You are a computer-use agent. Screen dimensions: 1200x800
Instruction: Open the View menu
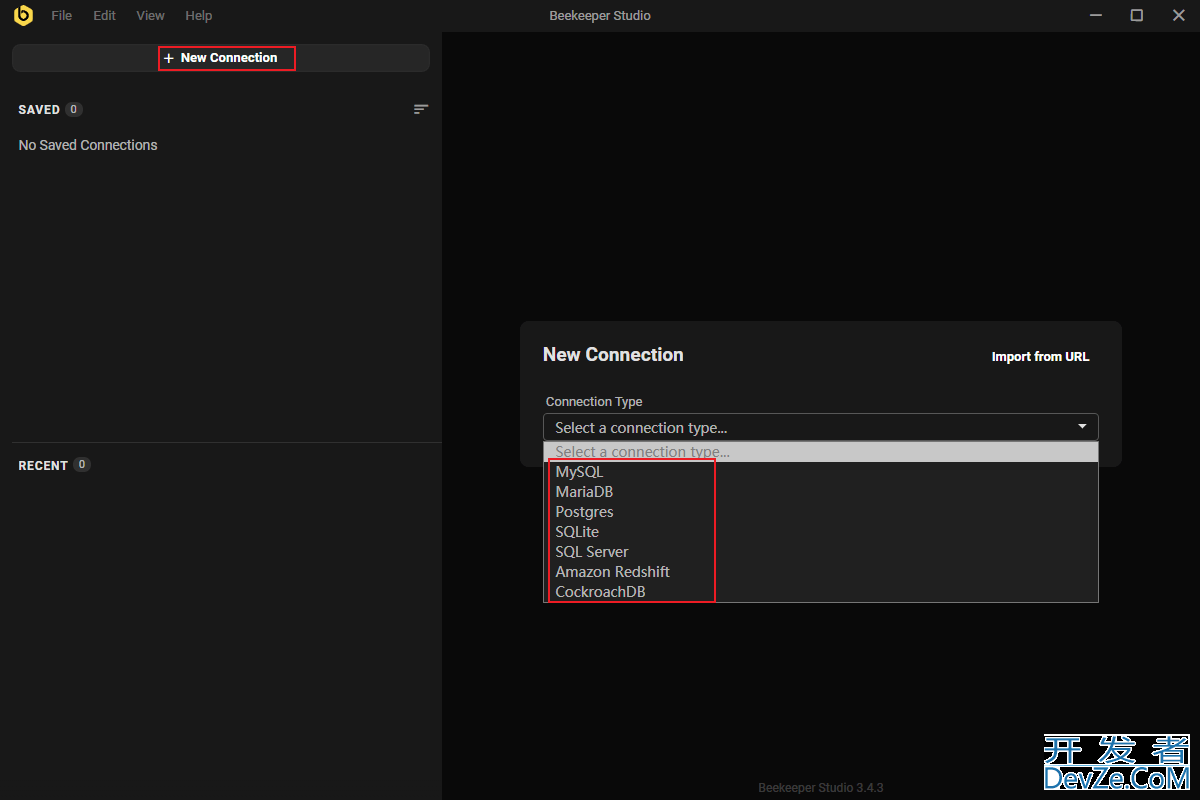tap(150, 16)
